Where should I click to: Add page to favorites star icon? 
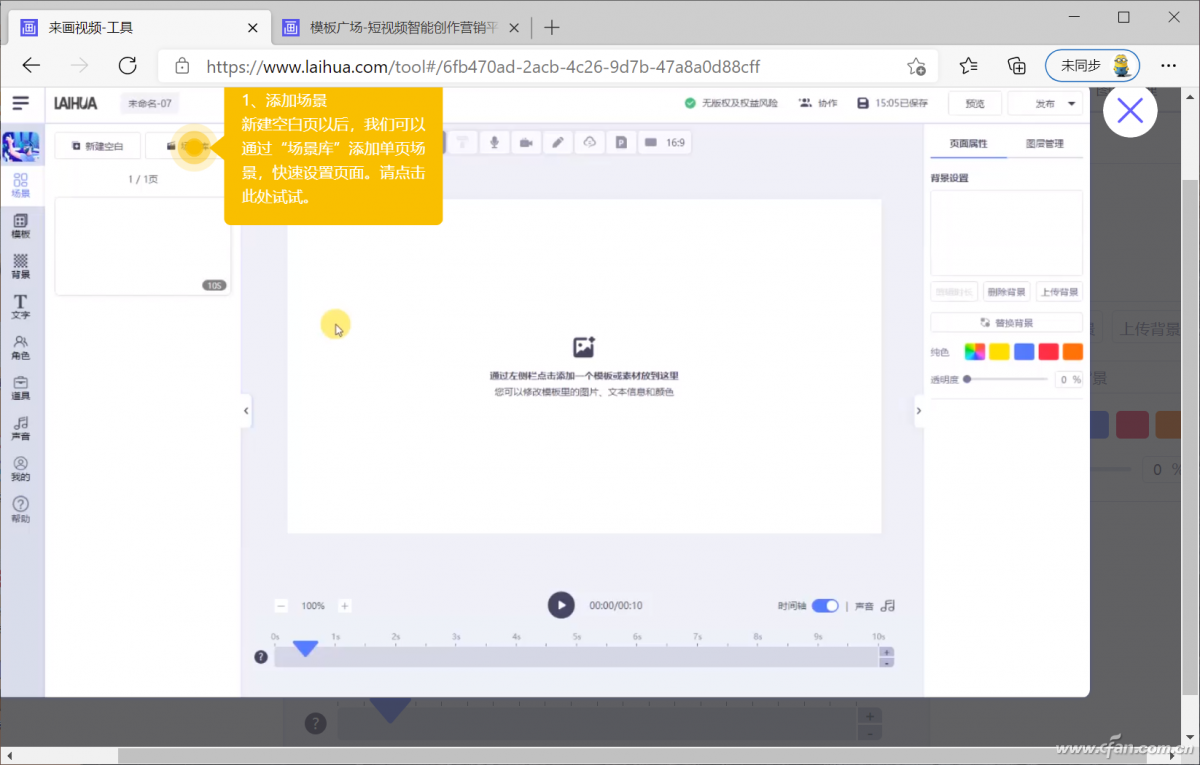tap(916, 67)
